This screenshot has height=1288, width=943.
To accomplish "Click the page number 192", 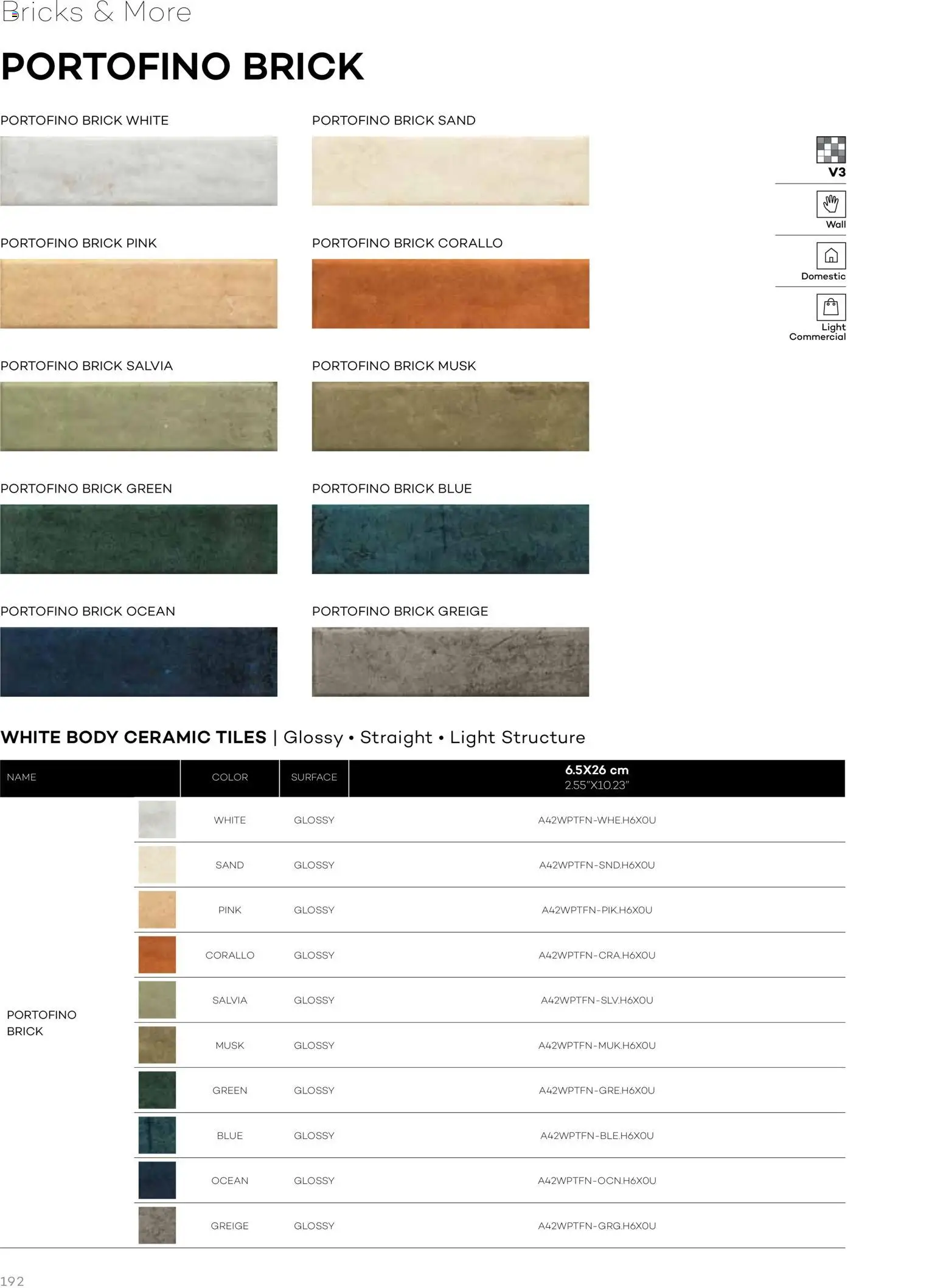I will click(12, 1281).
